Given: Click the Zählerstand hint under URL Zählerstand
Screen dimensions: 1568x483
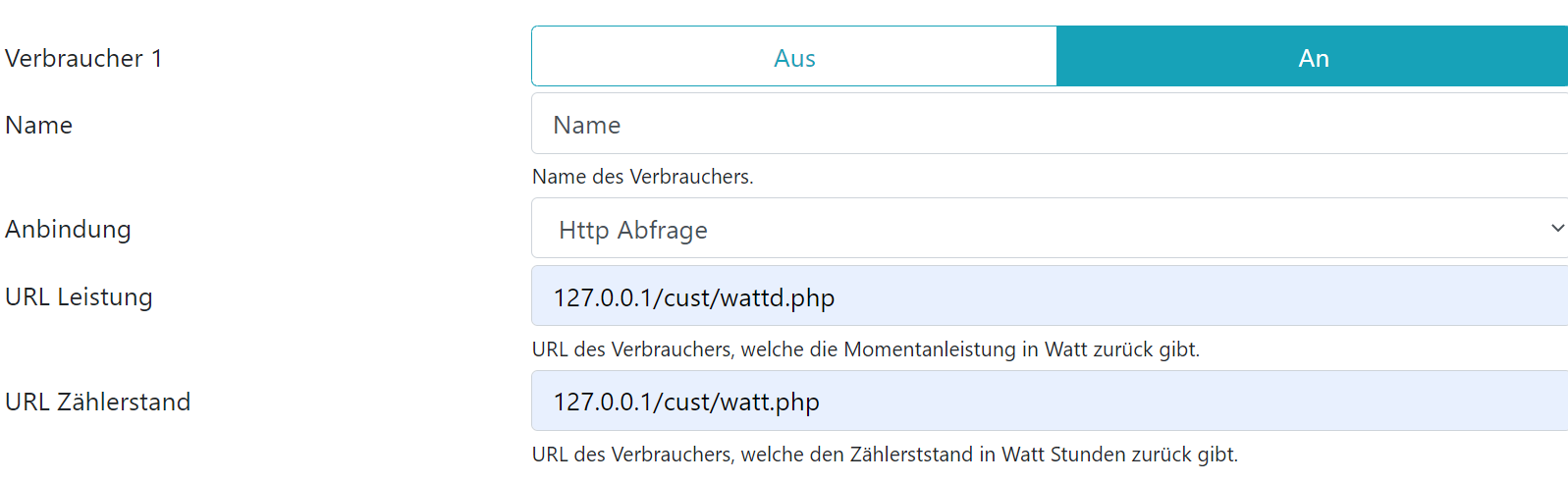Looking at the screenshot, I should (885, 456).
